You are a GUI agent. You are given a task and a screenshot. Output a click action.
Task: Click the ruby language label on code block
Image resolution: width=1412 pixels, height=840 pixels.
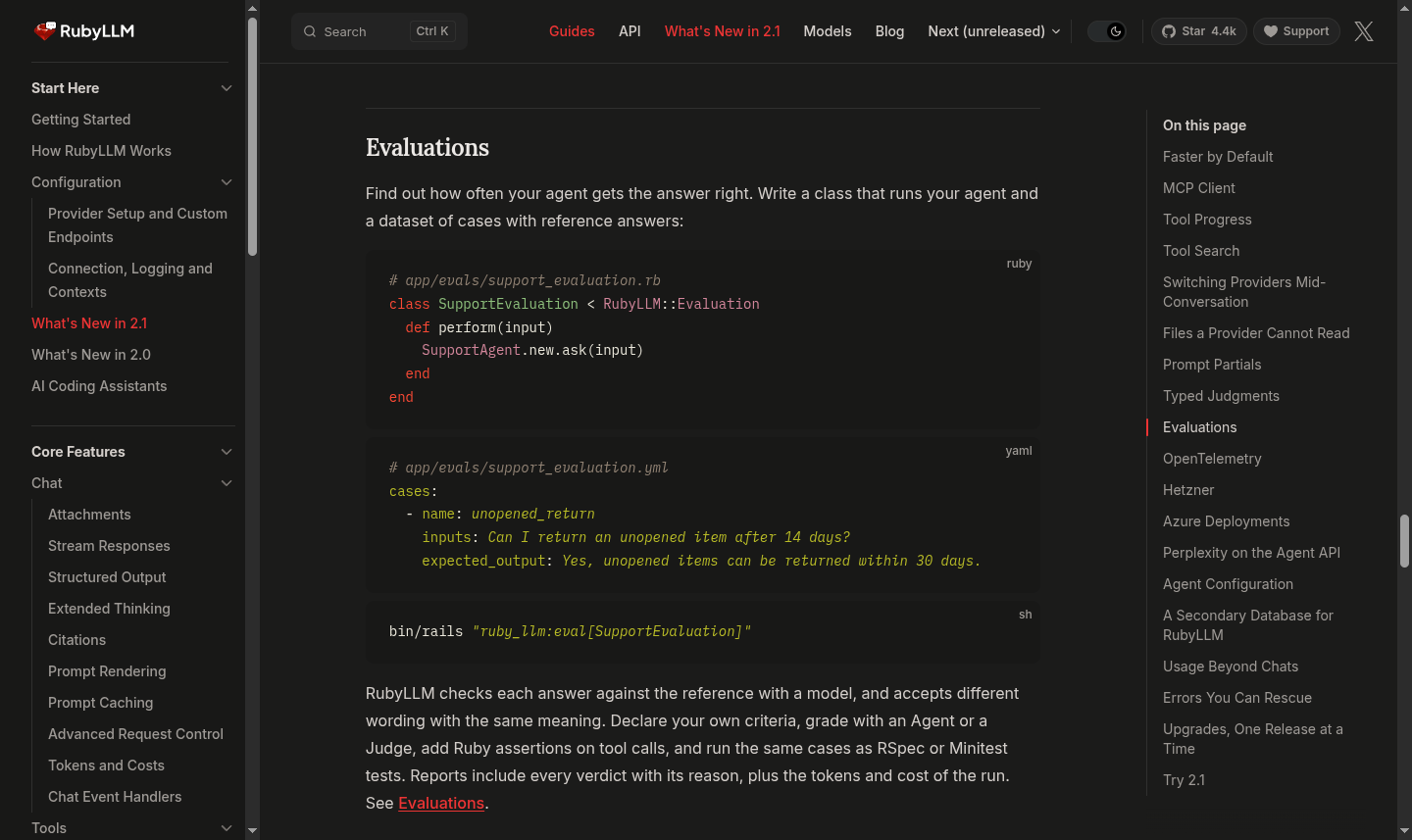(1019, 264)
